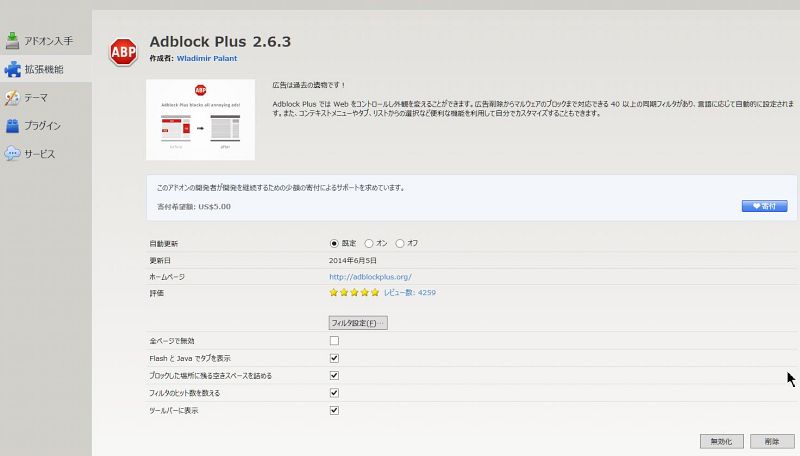The width and height of the screenshot is (800, 456).
Task: Click the paintbrush themes icon
Action: (12, 97)
